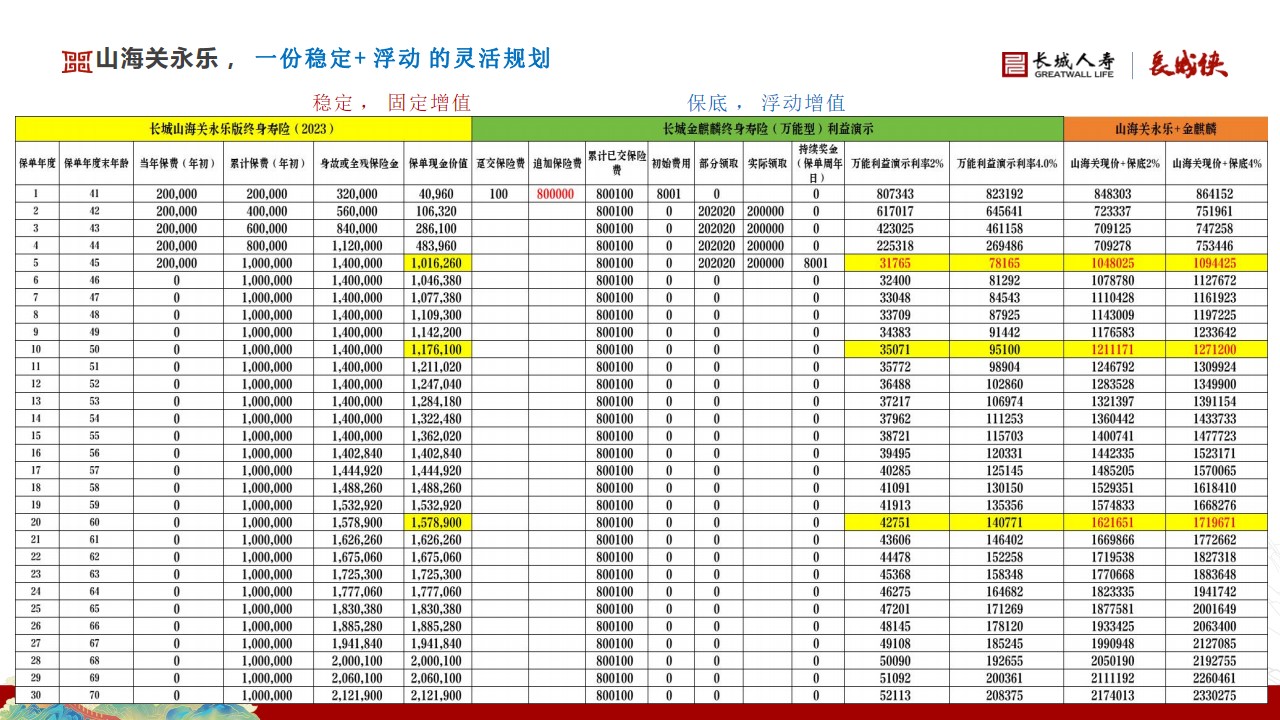Select the red 800000 追加保险费 value

click(556, 194)
